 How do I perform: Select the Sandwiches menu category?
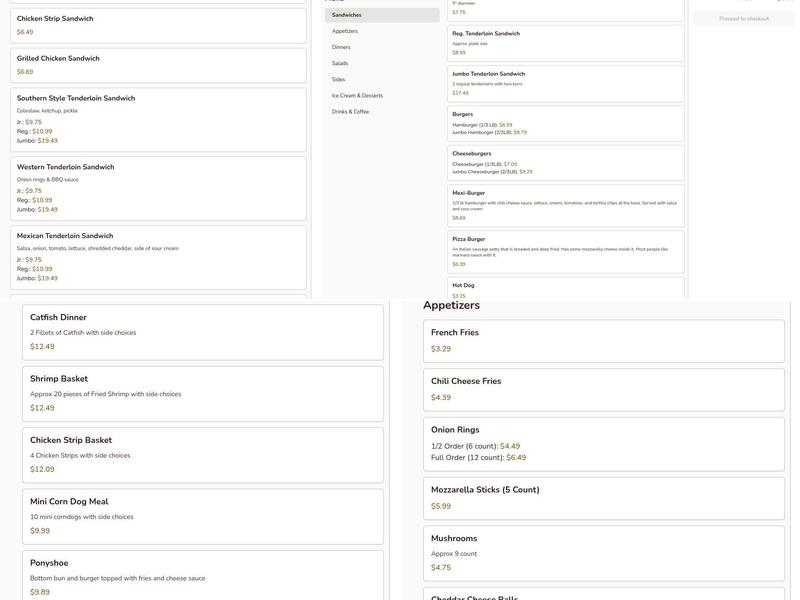pos(381,15)
